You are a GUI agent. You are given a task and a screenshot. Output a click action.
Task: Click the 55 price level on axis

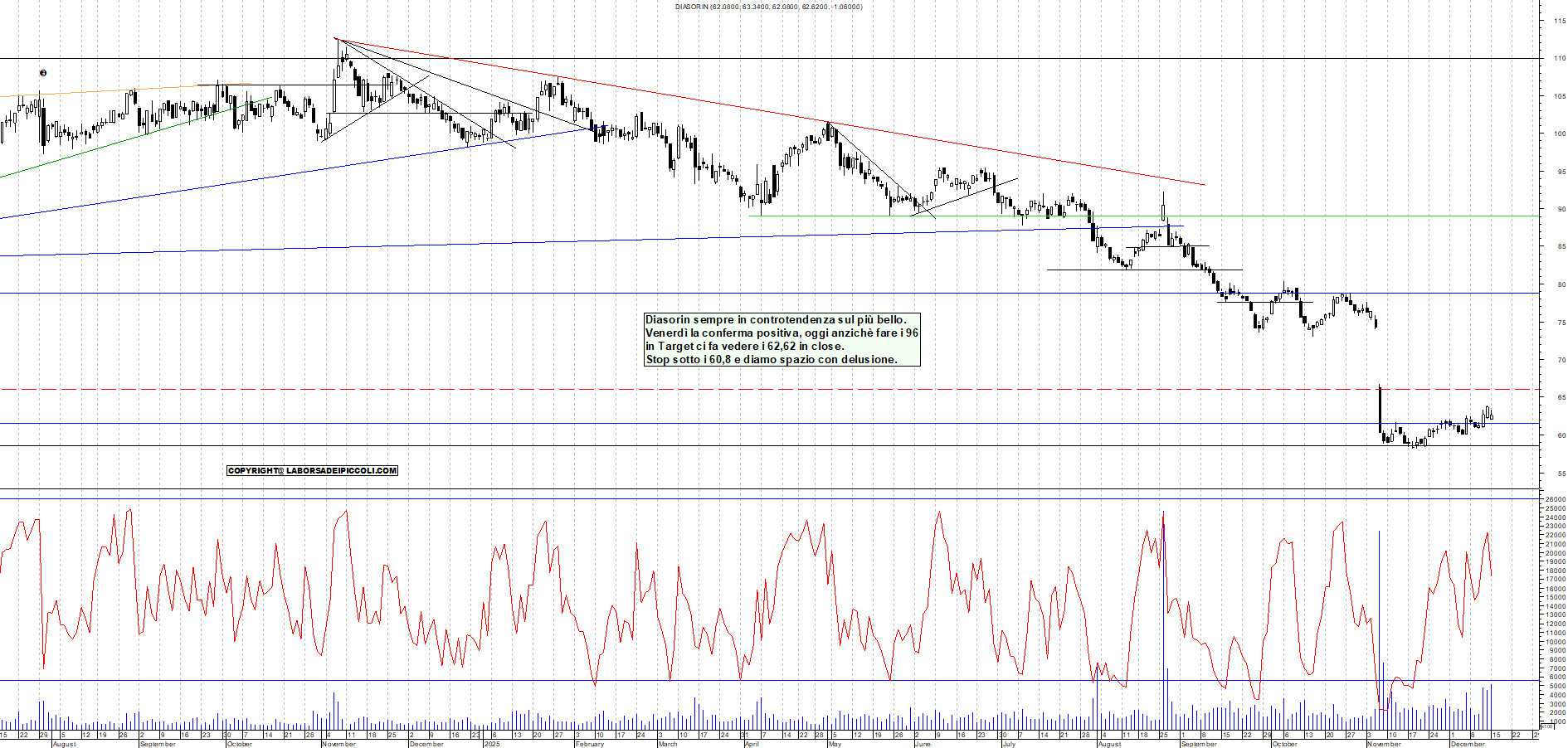click(1561, 474)
